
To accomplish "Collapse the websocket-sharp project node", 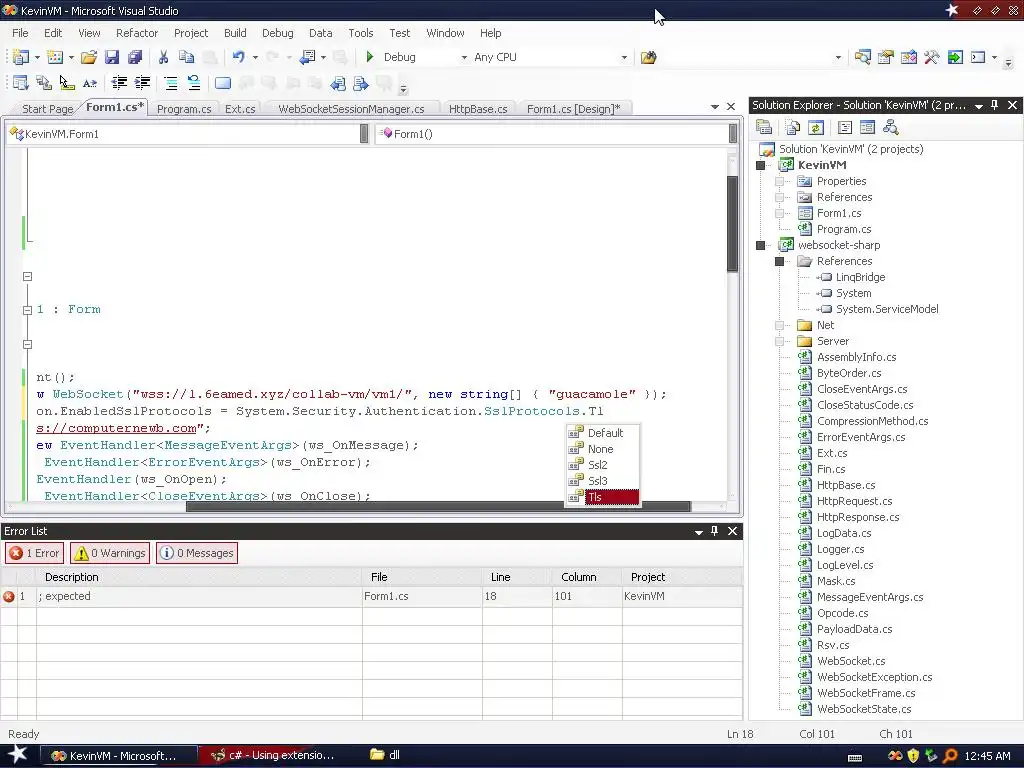I will [x=760, y=246].
